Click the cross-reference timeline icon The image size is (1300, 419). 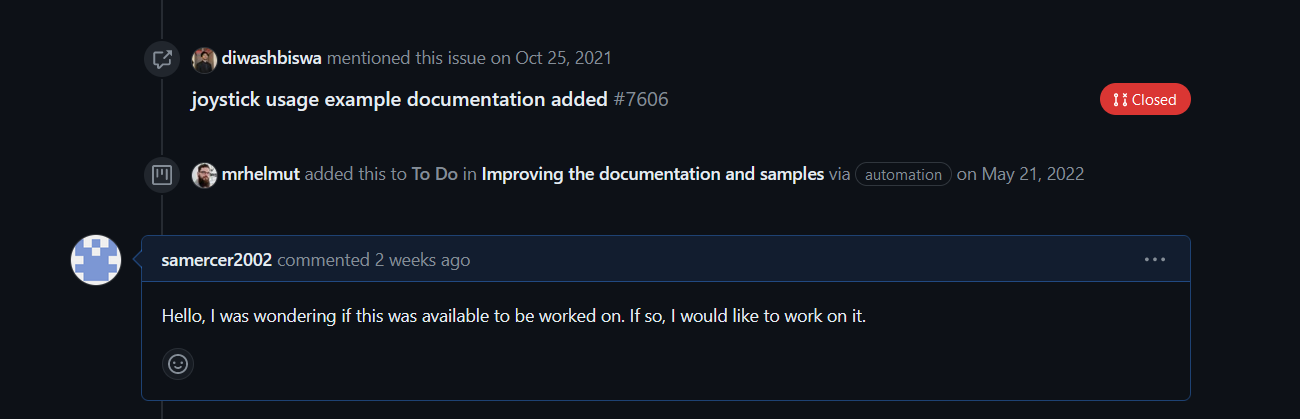pos(161,59)
